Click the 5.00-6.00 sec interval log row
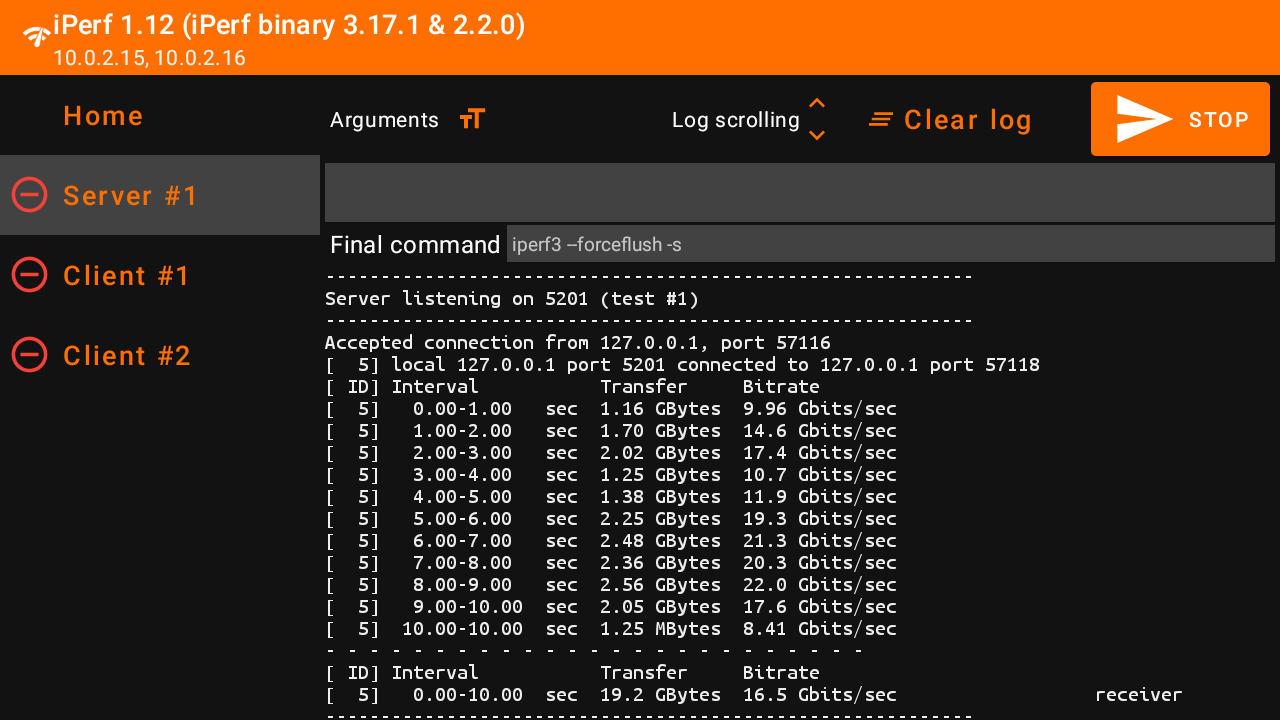Screen dimensions: 1280x720 (x=611, y=519)
